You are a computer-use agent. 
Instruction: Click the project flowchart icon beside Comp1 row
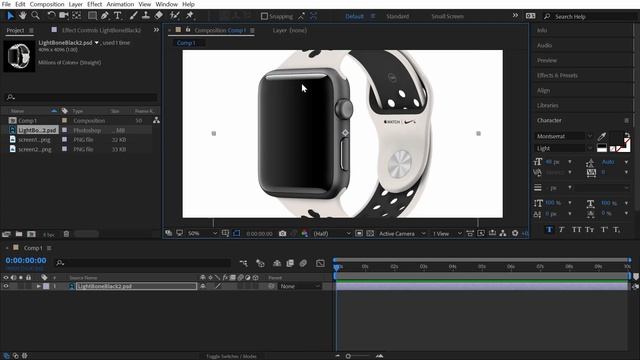click(156, 120)
